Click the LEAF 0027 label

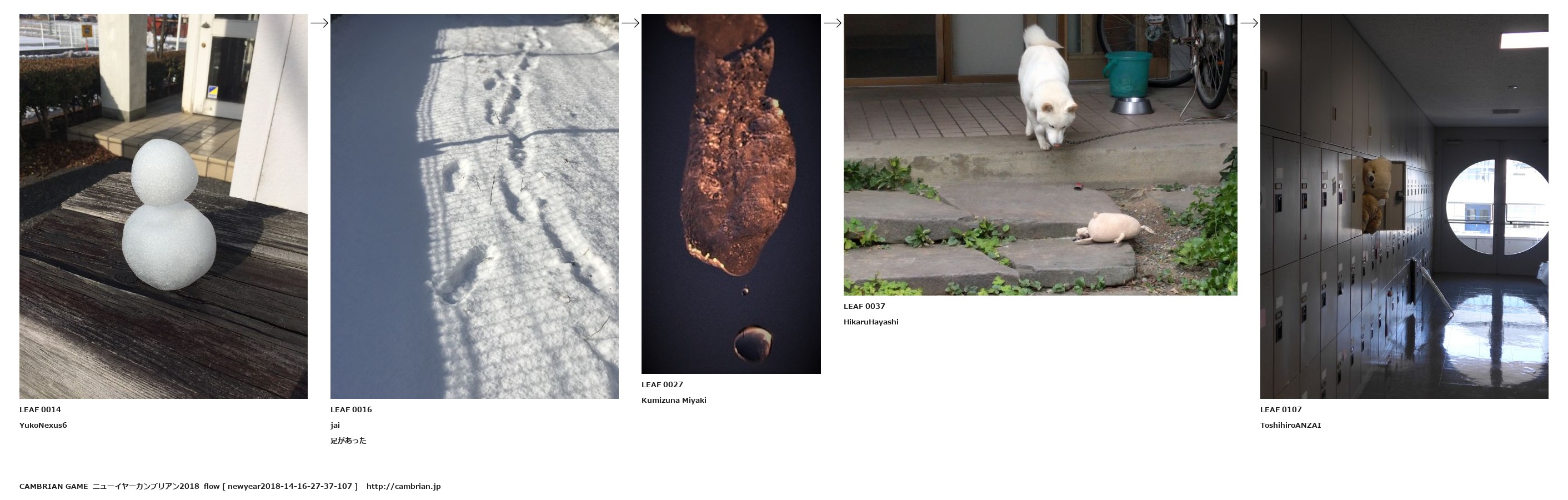(x=662, y=385)
